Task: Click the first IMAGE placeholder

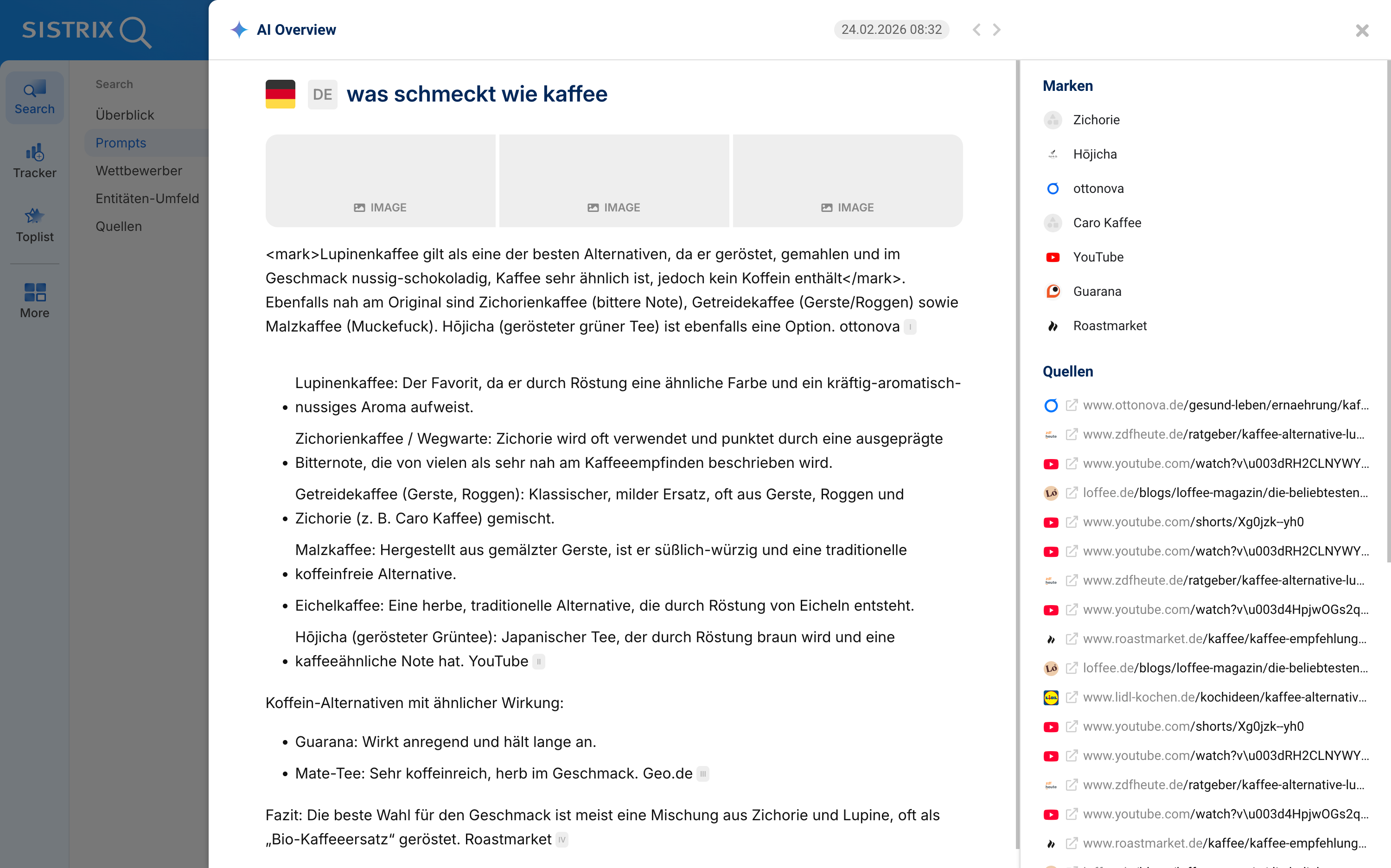Action: 380,180
